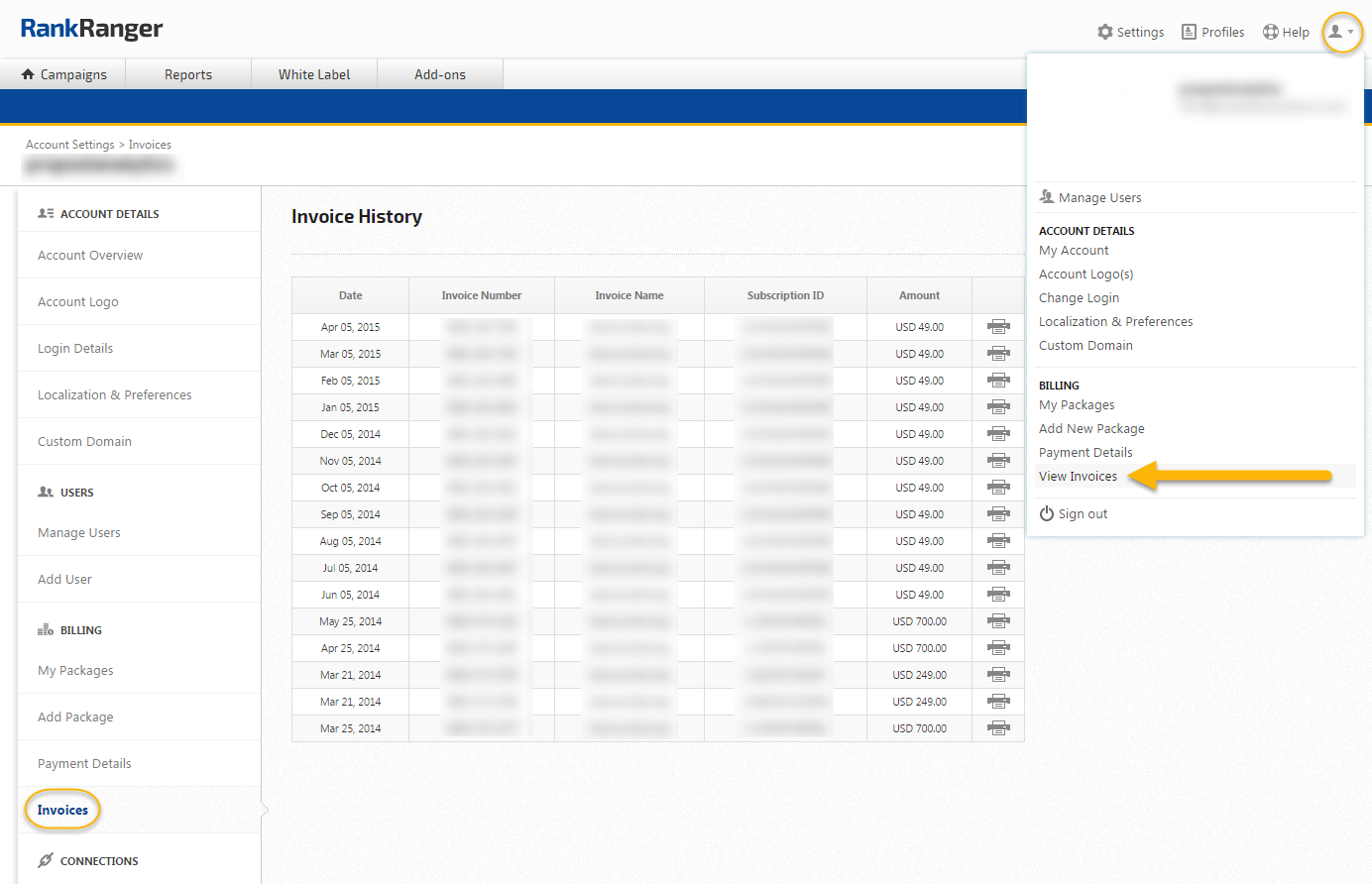The image size is (1372, 884).
Task: Choose Payment Details from the dropdown's Billing section
Action: click(1086, 453)
